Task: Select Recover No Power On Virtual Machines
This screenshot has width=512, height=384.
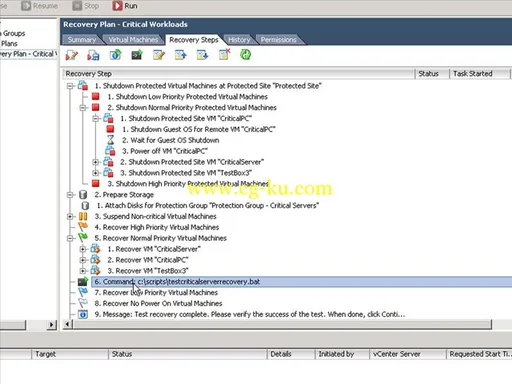Action: tap(158, 304)
